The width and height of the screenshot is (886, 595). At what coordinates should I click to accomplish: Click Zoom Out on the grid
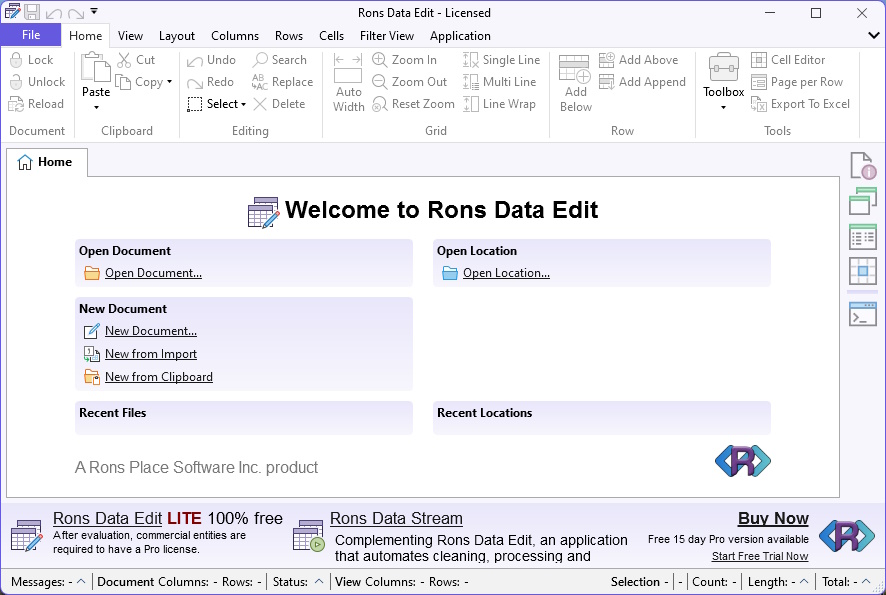tap(410, 82)
